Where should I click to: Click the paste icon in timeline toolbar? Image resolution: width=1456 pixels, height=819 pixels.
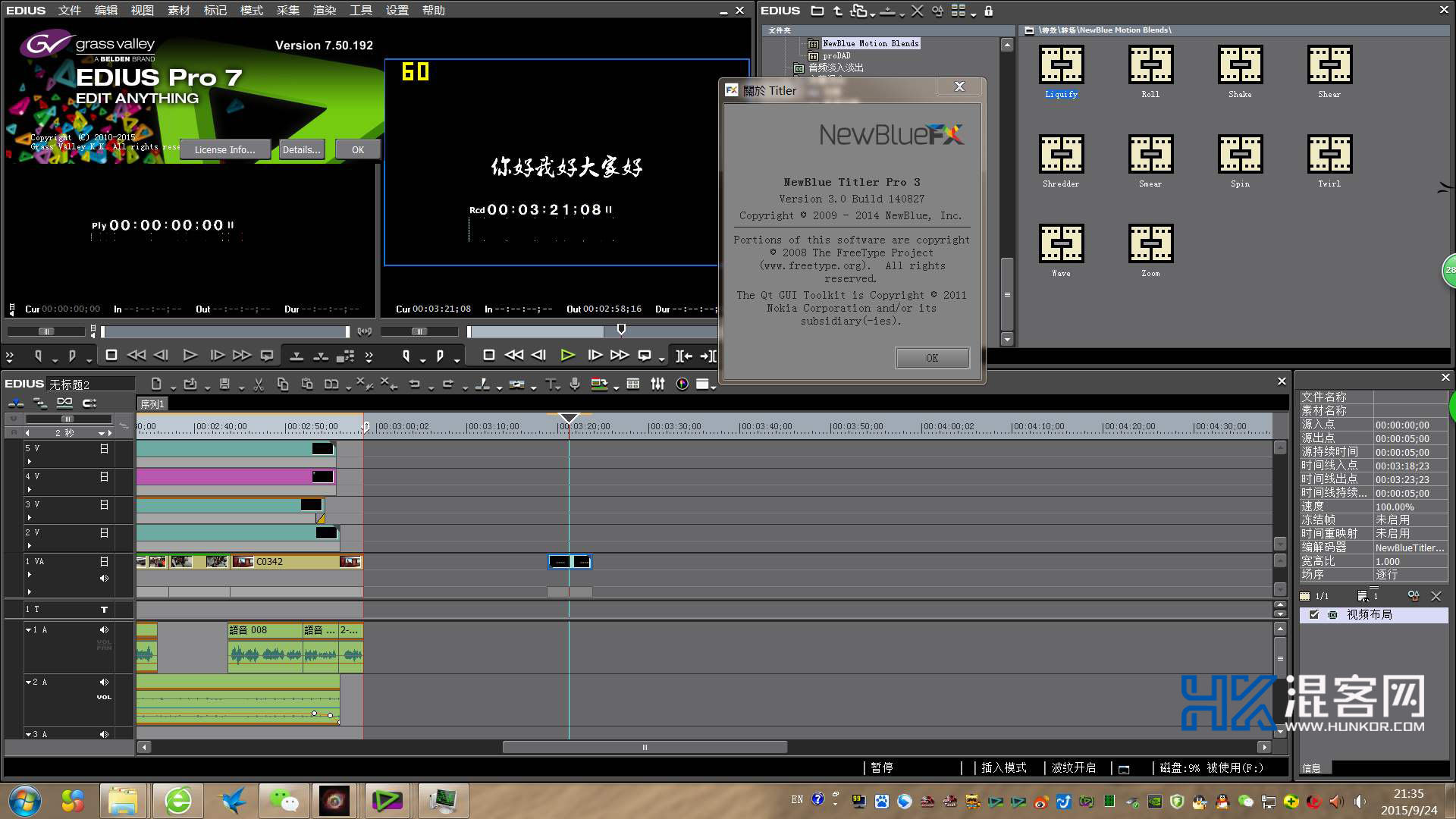[307, 384]
